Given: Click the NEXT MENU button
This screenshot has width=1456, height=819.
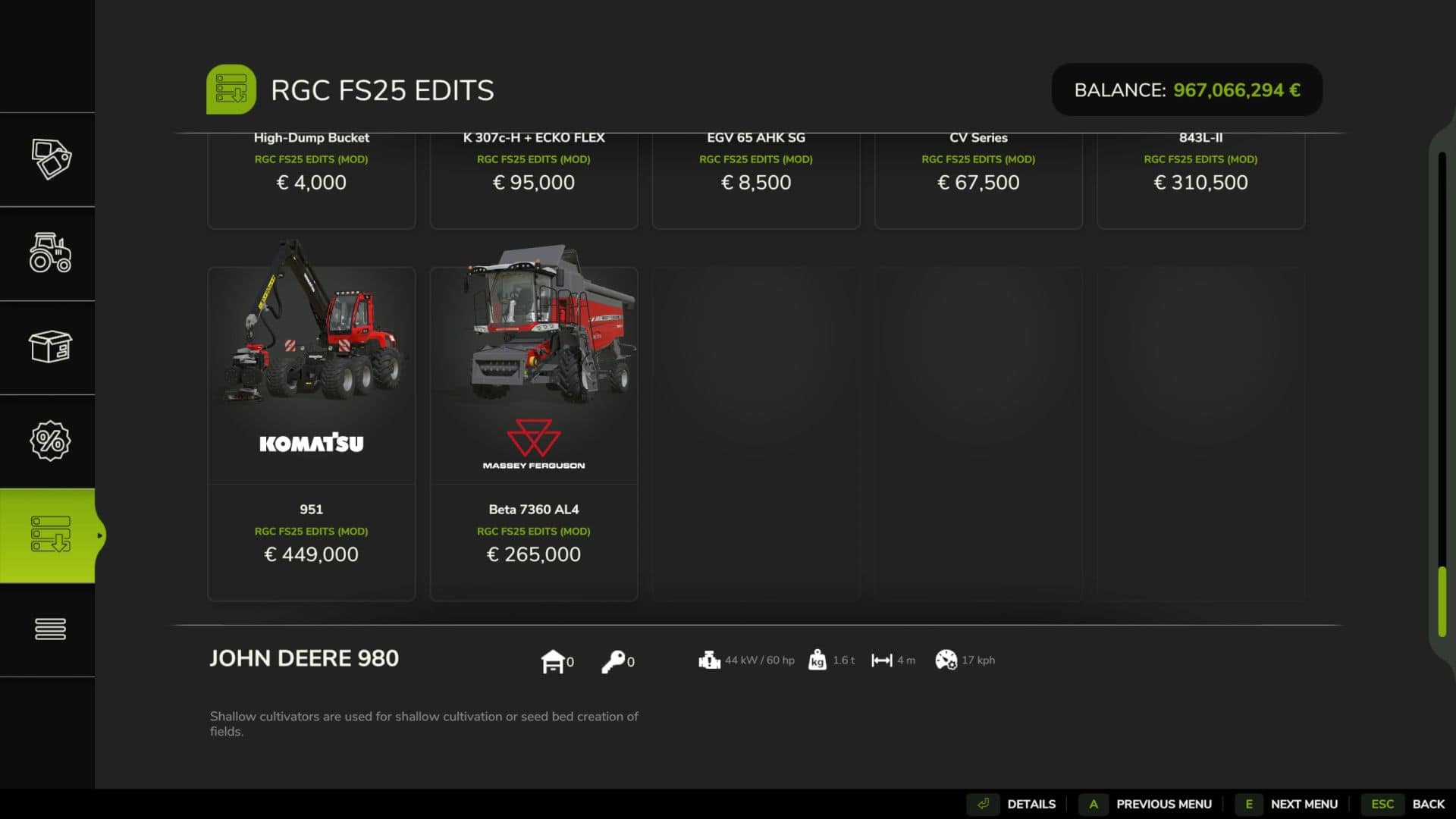Looking at the screenshot, I should 1287,804.
